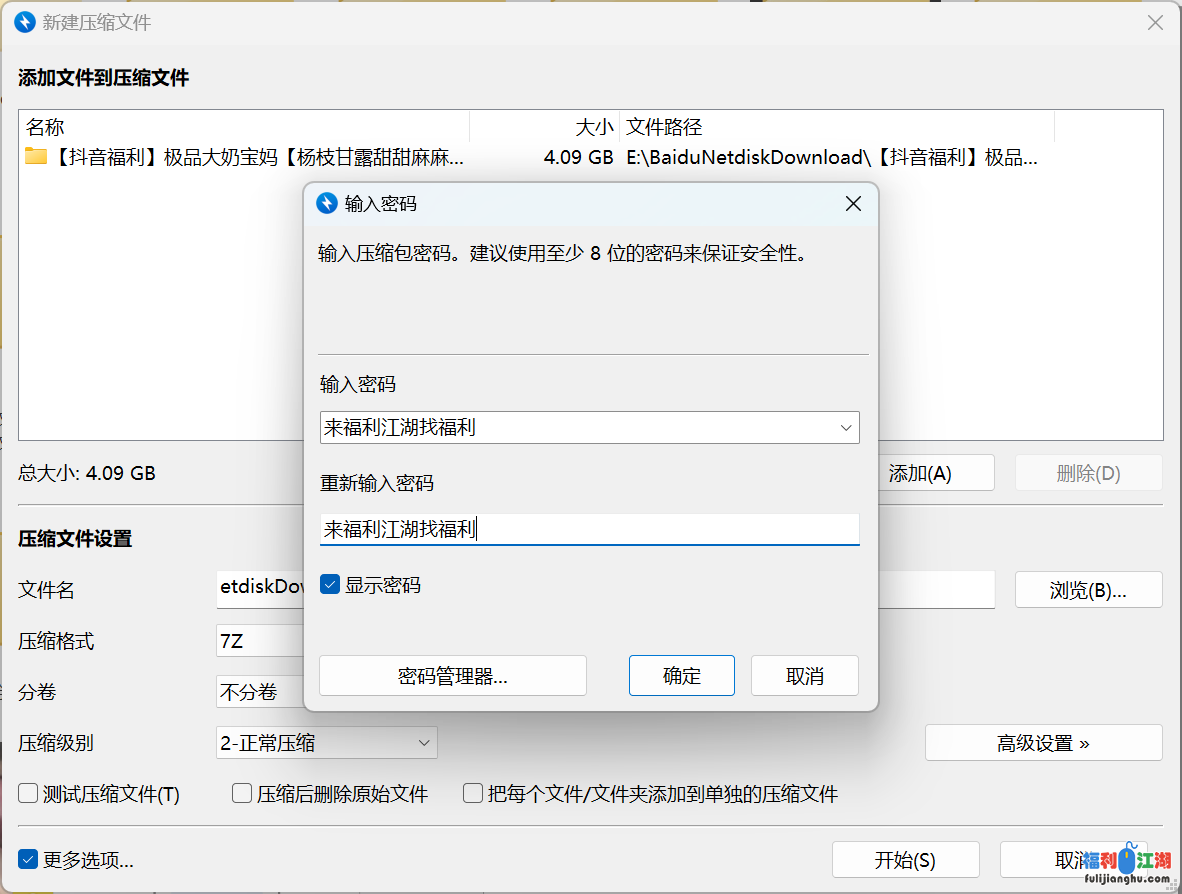1182x894 pixels.
Task: Check 把每个文件/文件夹添加到单独的压缩文件
Action: point(472,793)
